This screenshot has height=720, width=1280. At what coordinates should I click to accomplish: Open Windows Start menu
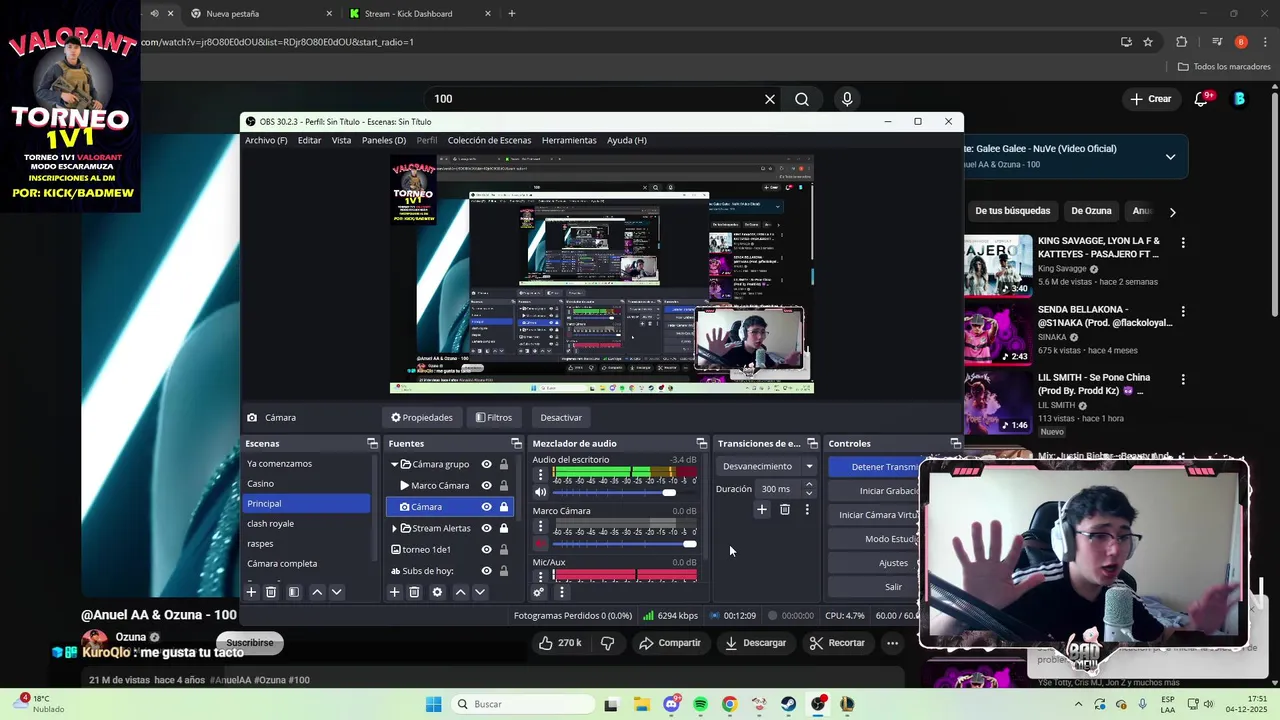tap(433, 704)
